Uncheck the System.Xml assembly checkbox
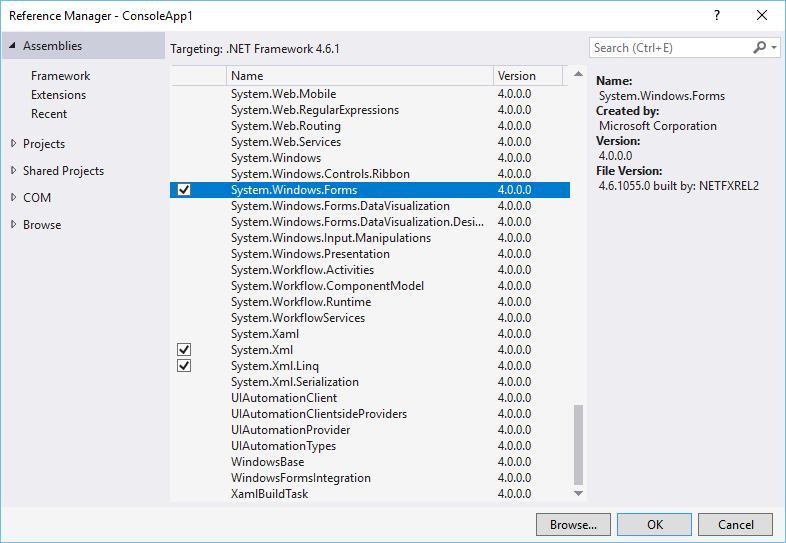The image size is (786, 543). pos(183,350)
